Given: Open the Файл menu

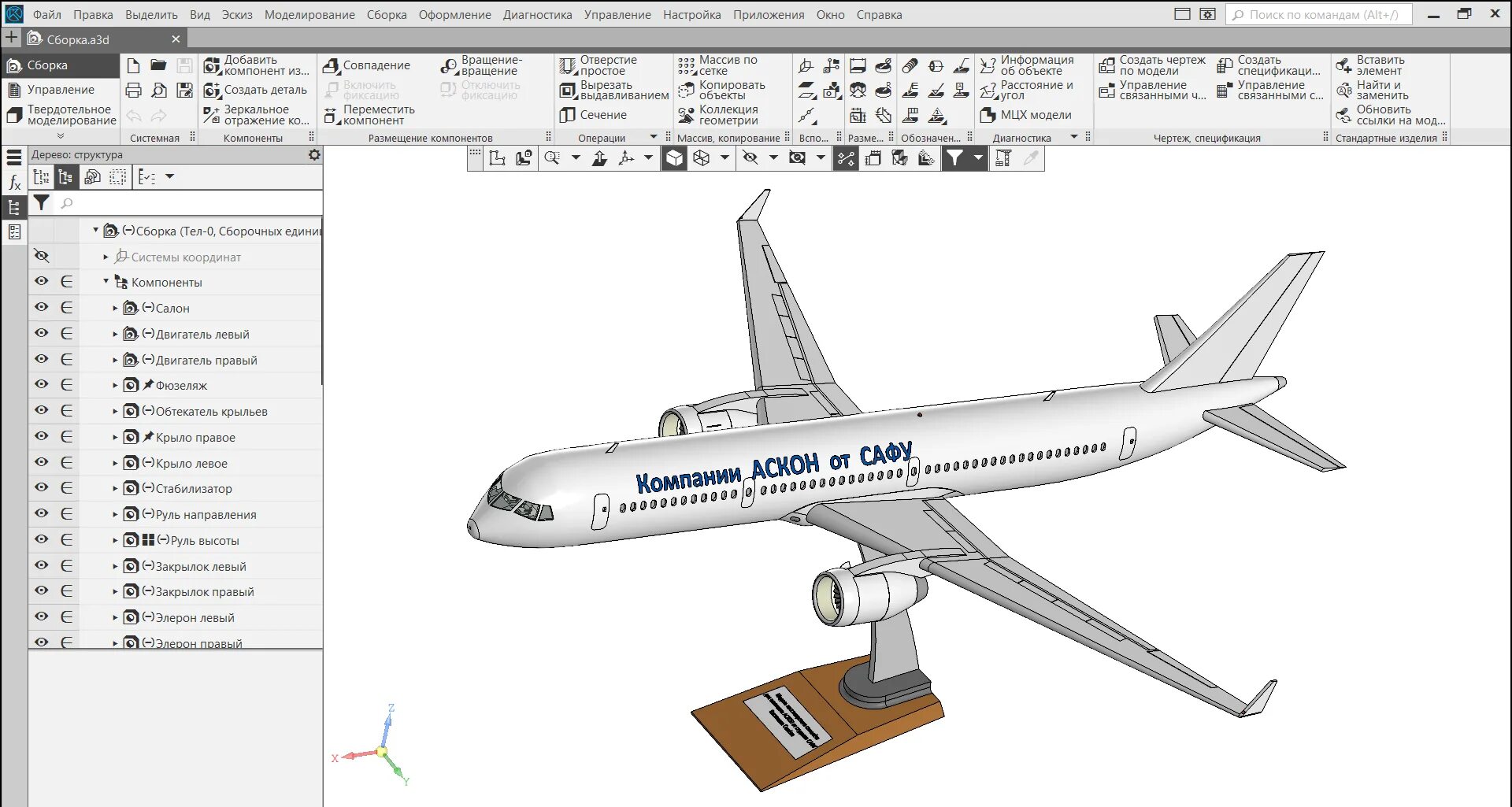Looking at the screenshot, I should coord(46,14).
